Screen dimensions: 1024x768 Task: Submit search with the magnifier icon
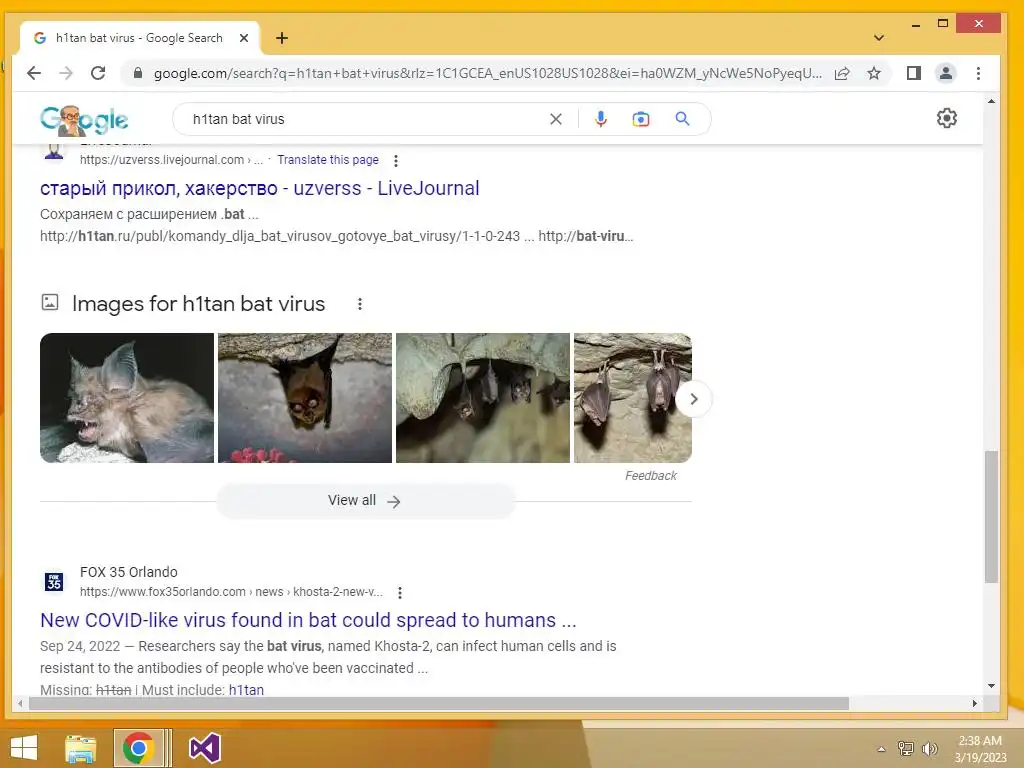(x=682, y=119)
